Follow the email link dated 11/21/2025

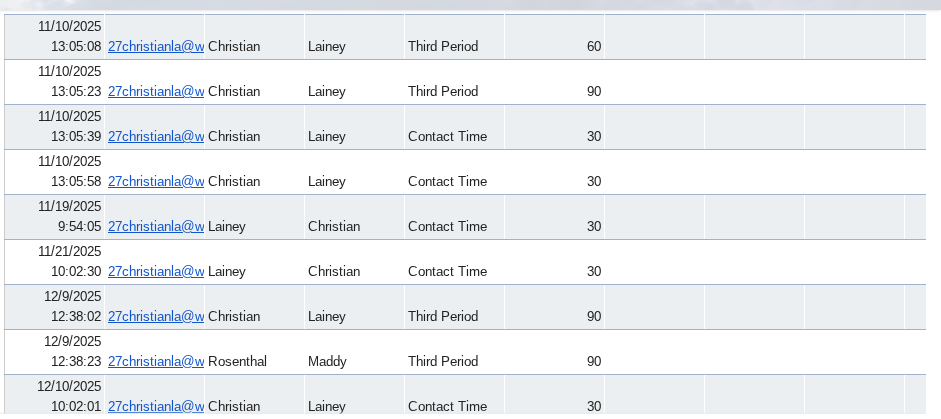pos(156,271)
